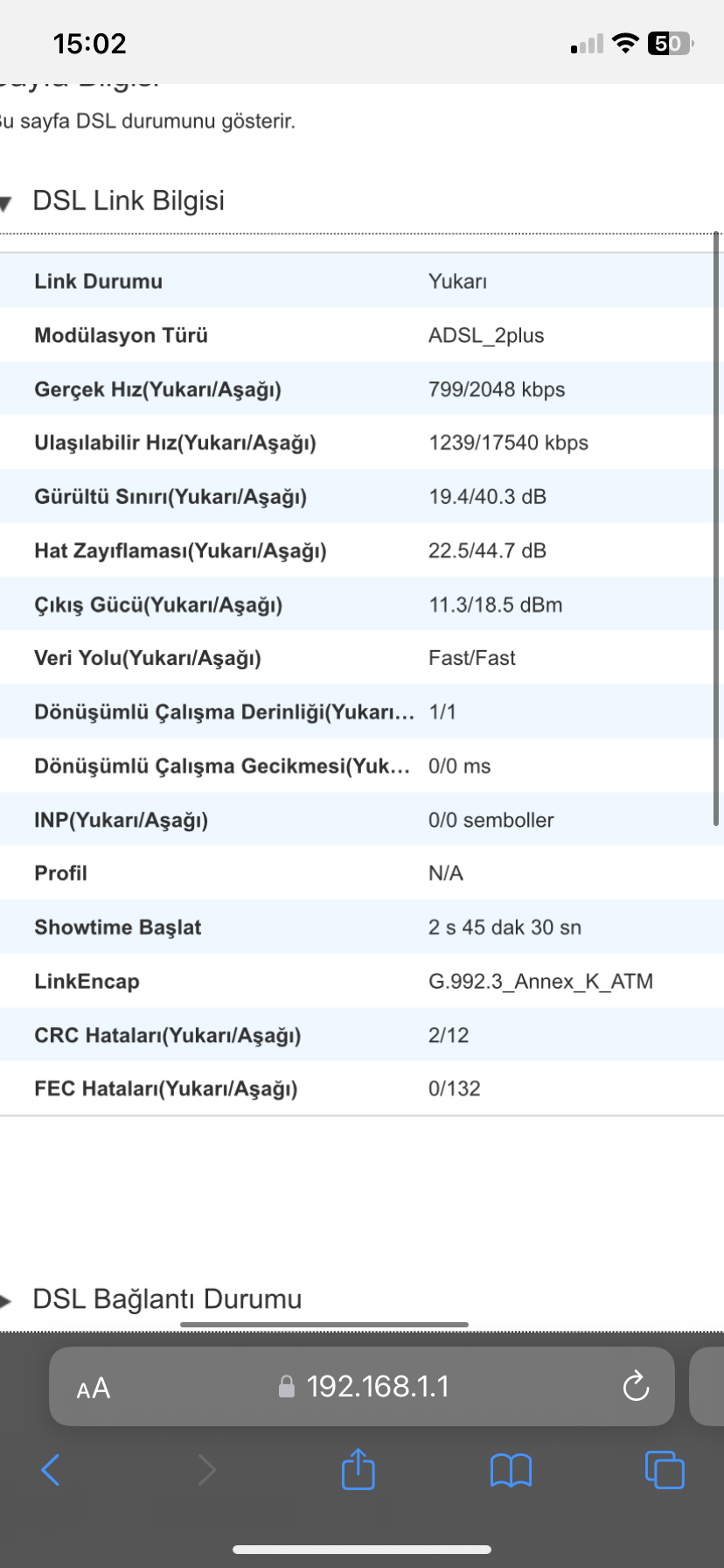Viewport: 724px width, 1568px height.
Task: Tap the padlock icon in address bar
Action: (286, 1387)
